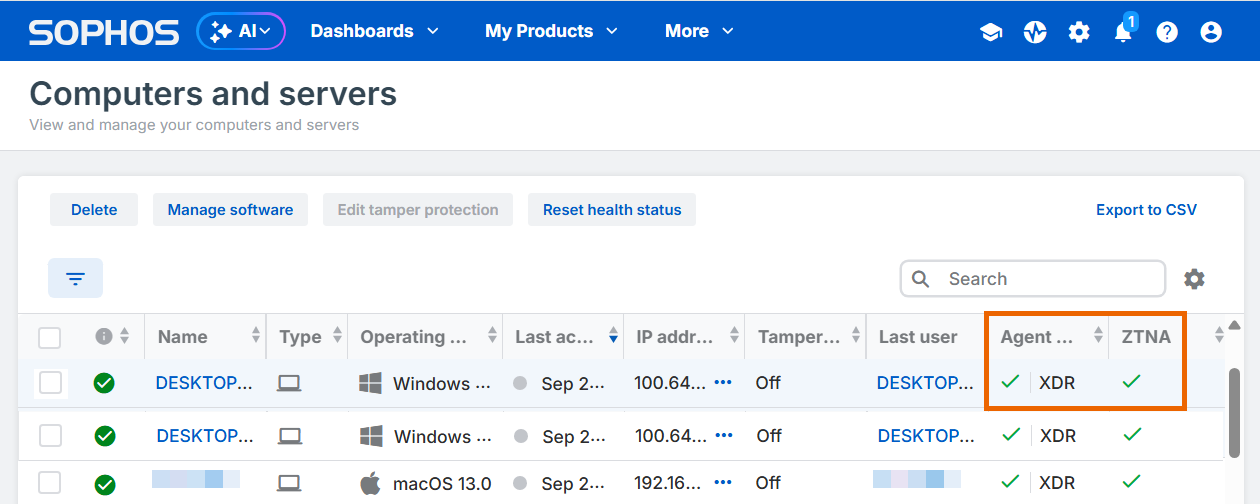
Task: Click the Export to CSV link
Action: pos(1146,210)
